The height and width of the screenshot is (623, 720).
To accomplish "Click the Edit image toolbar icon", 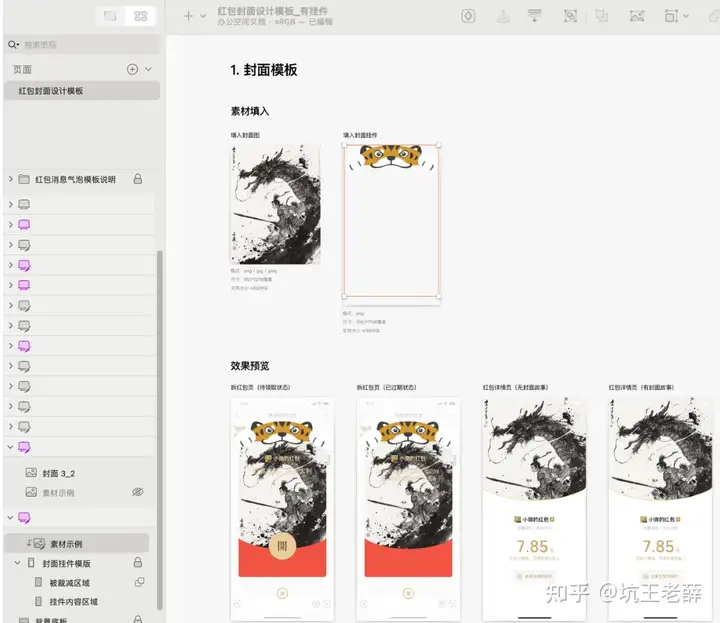I will pos(636,16).
